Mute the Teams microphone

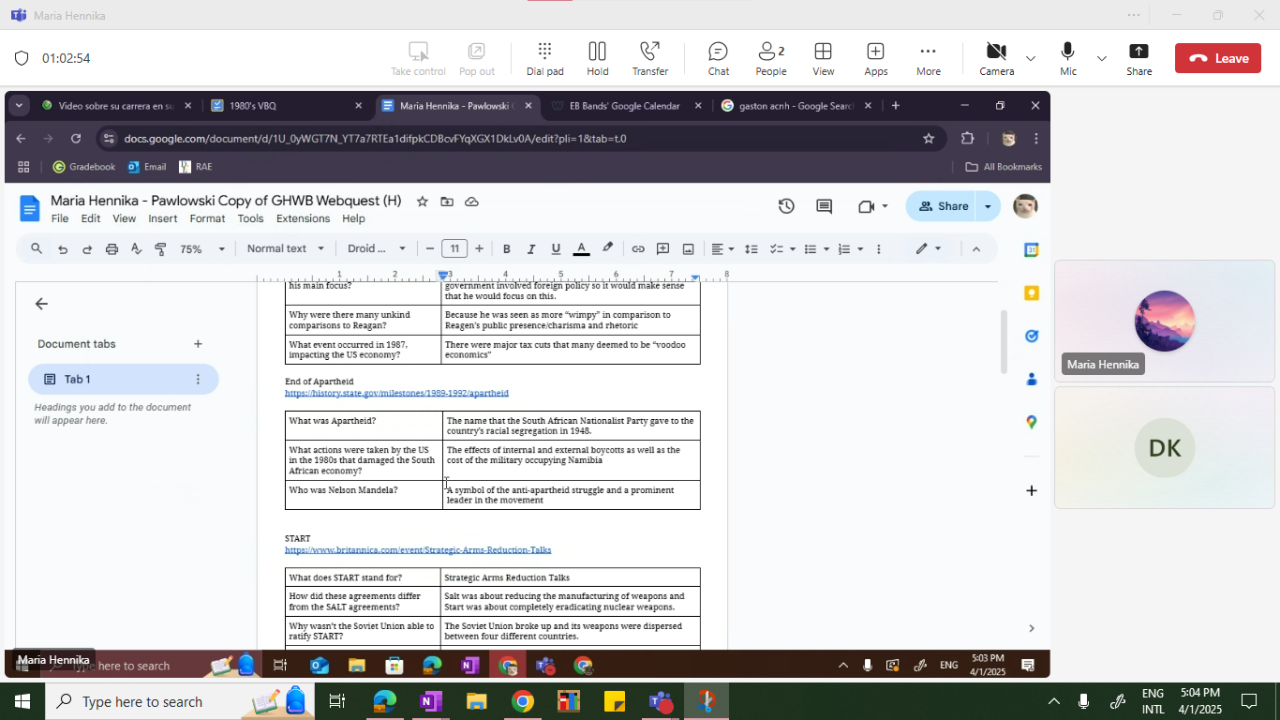[x=1068, y=58]
